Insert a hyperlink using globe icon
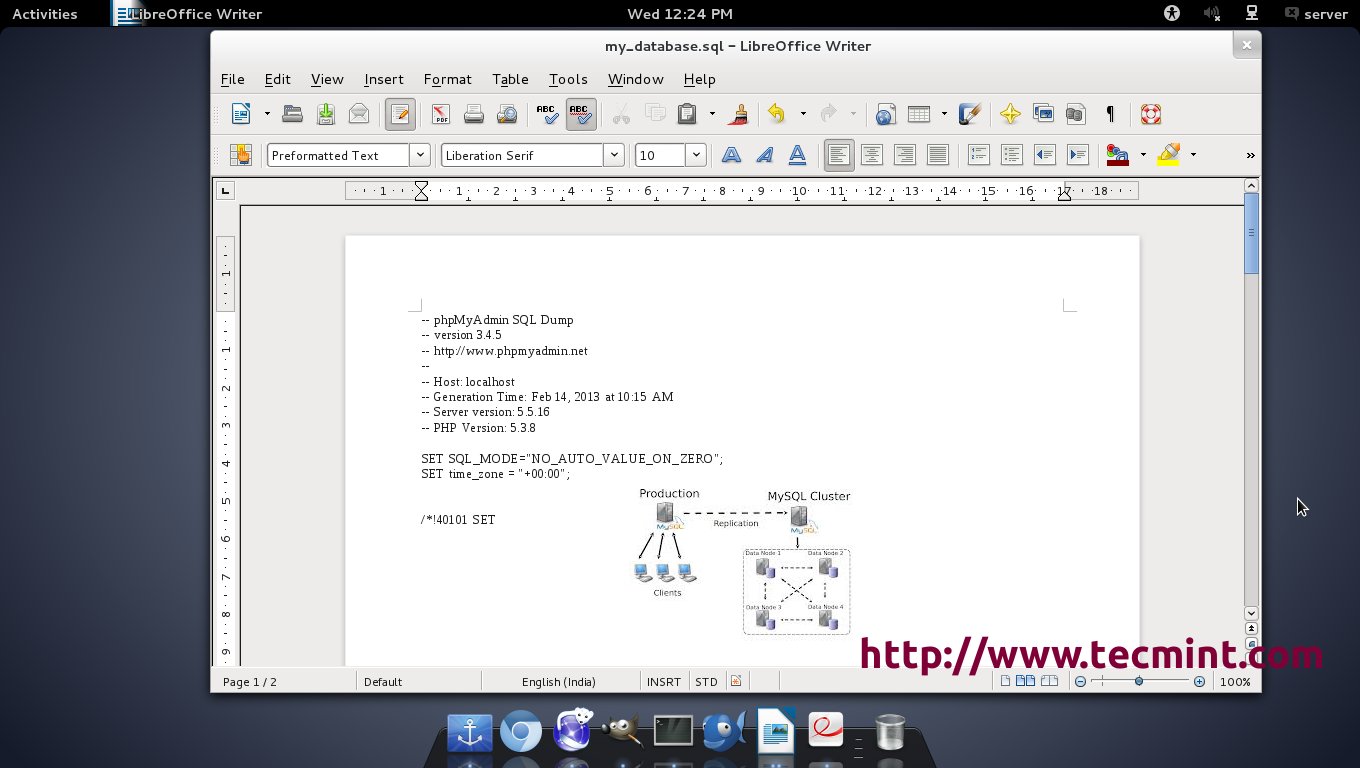 (885, 114)
